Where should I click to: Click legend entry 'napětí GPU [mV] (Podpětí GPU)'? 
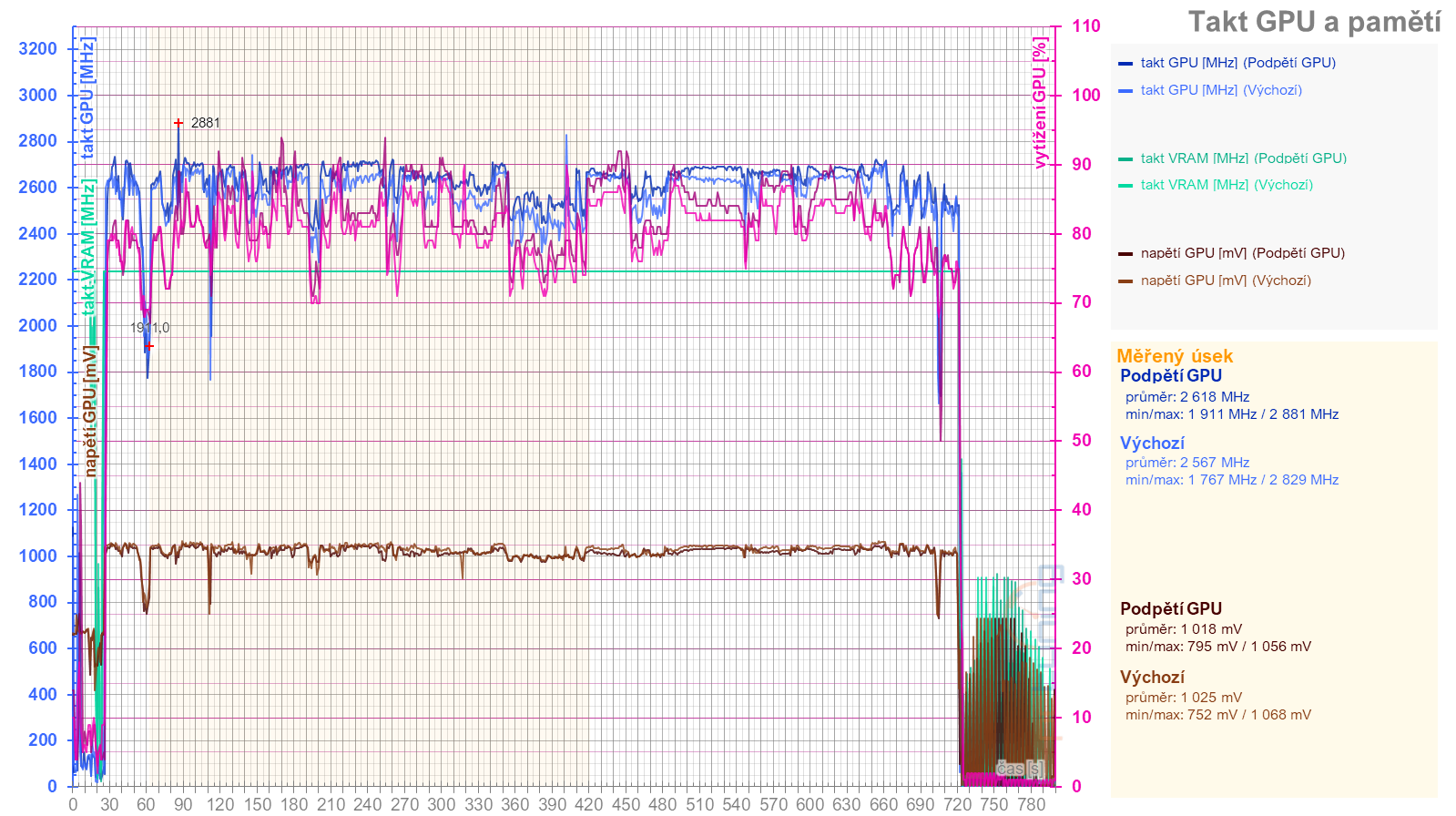1242,253
